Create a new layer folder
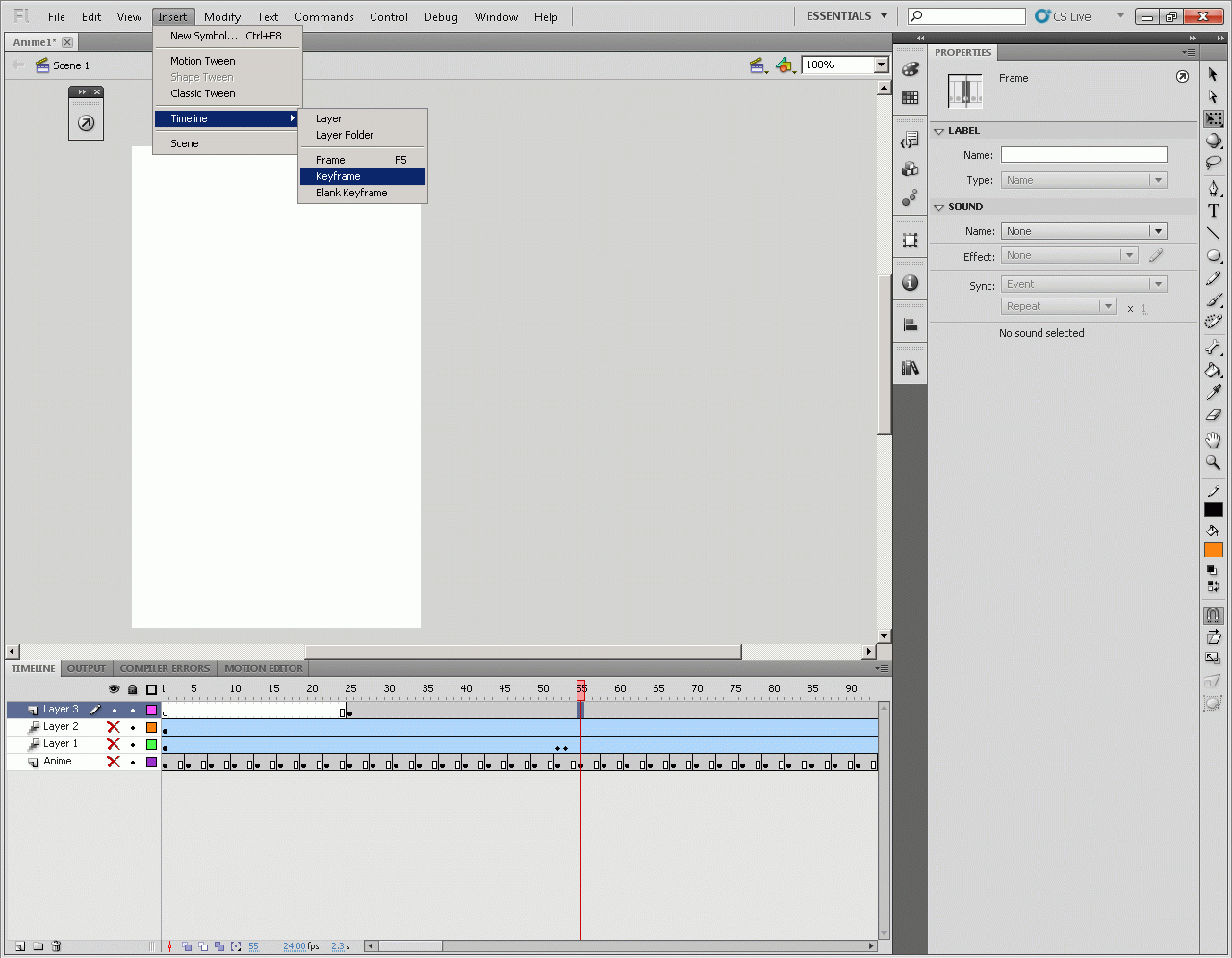 (x=38, y=946)
